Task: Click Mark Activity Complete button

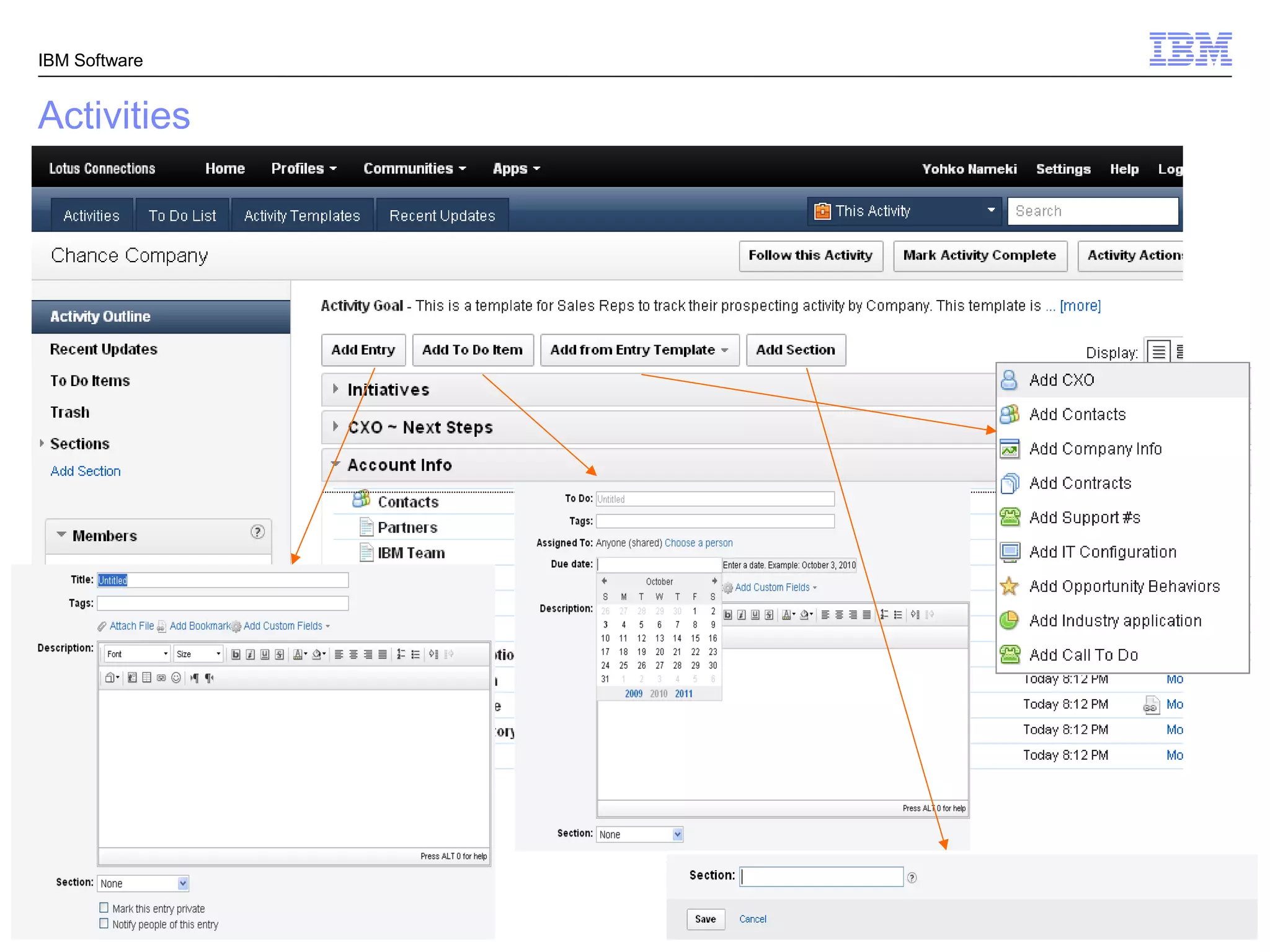Action: [x=980, y=256]
